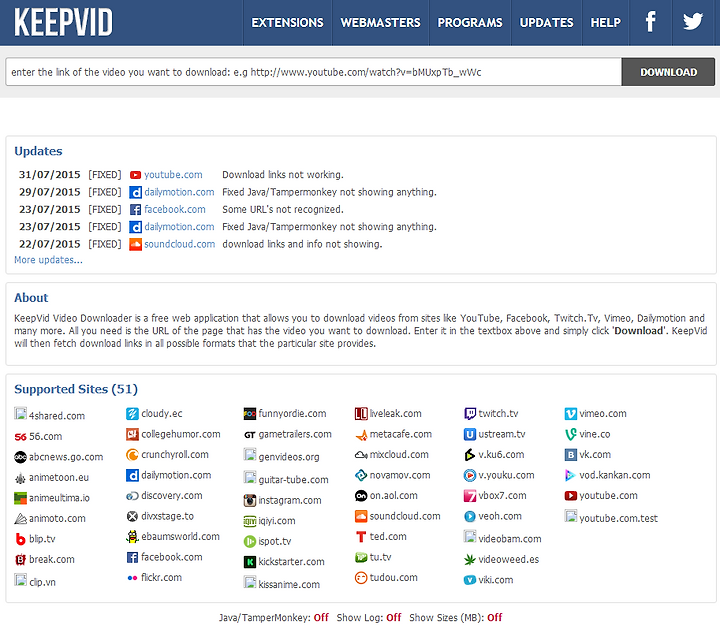Click the ustream.tv blue icon
The width and height of the screenshot is (720, 633).
470,434
